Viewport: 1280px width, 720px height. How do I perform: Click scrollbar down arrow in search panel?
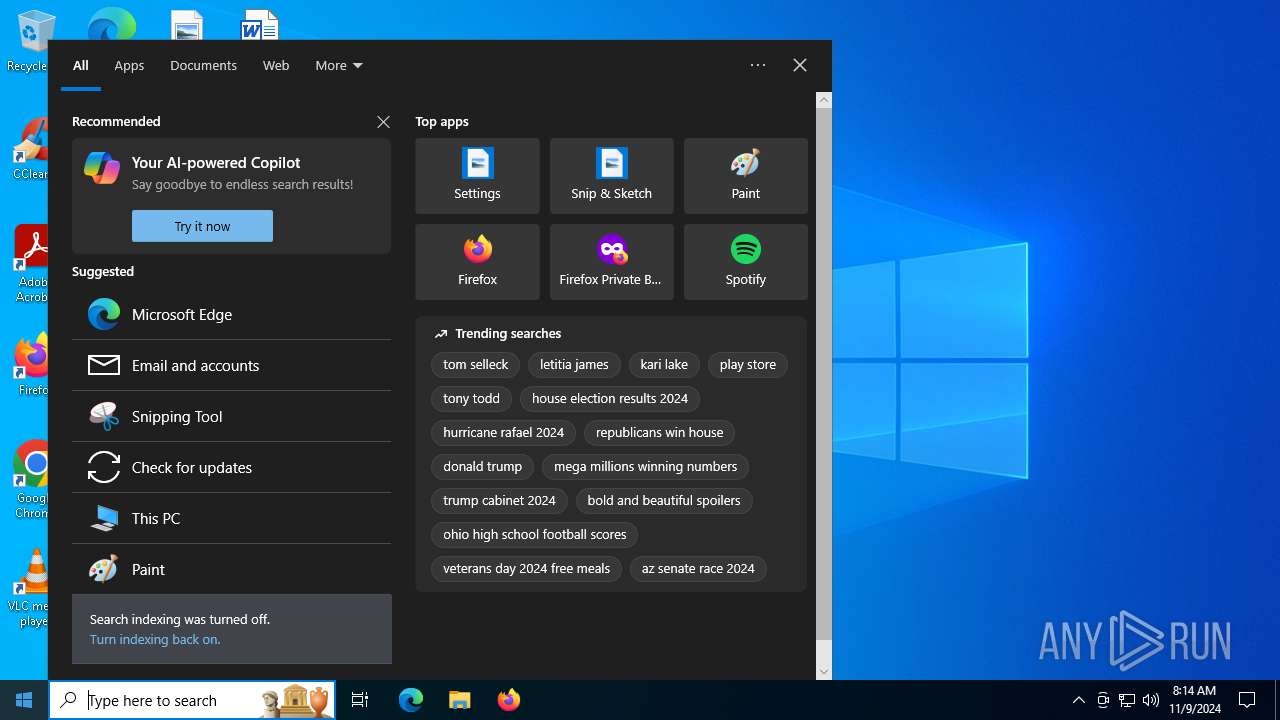coord(824,672)
